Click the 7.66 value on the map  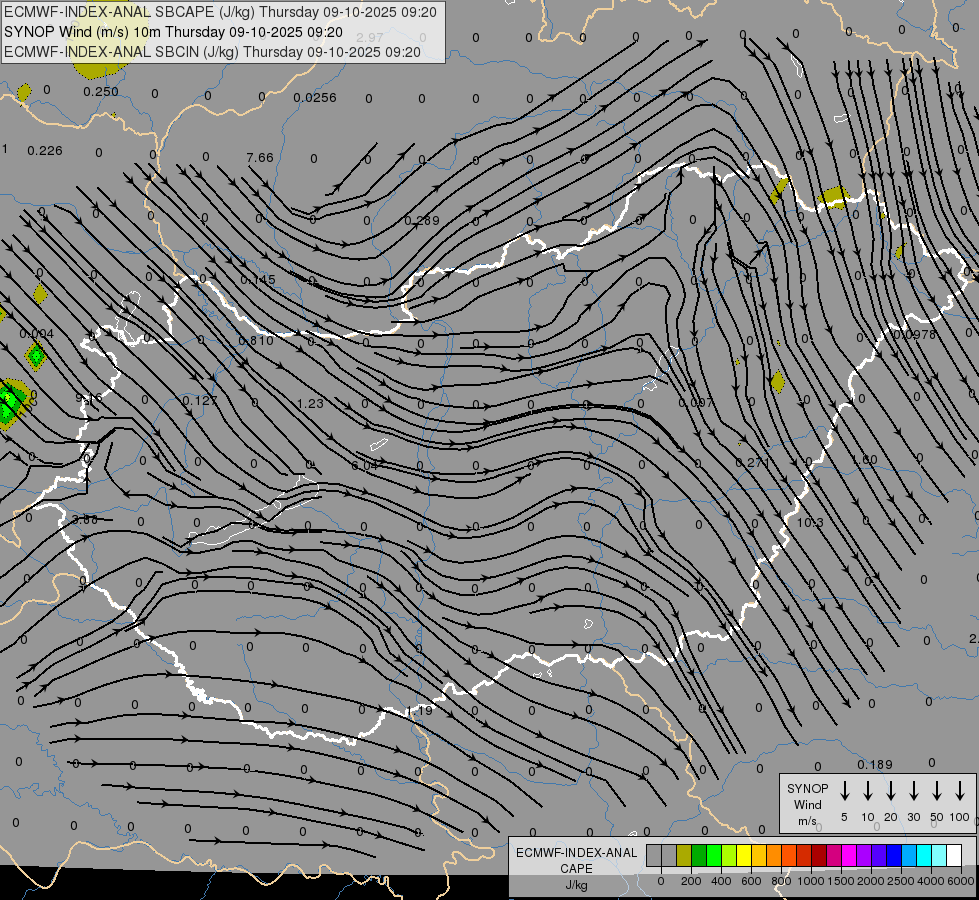[260, 158]
